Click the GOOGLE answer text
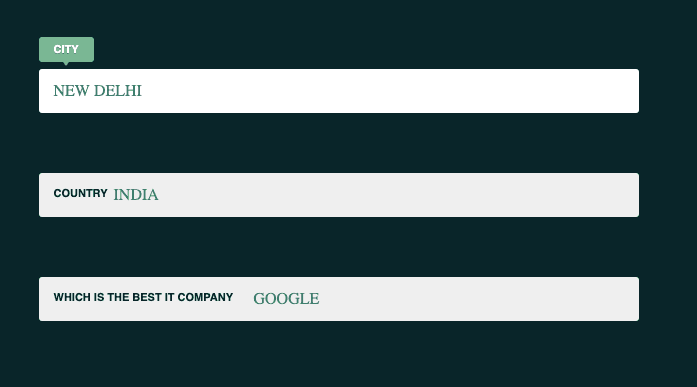Image resolution: width=697 pixels, height=387 pixels. pos(286,299)
